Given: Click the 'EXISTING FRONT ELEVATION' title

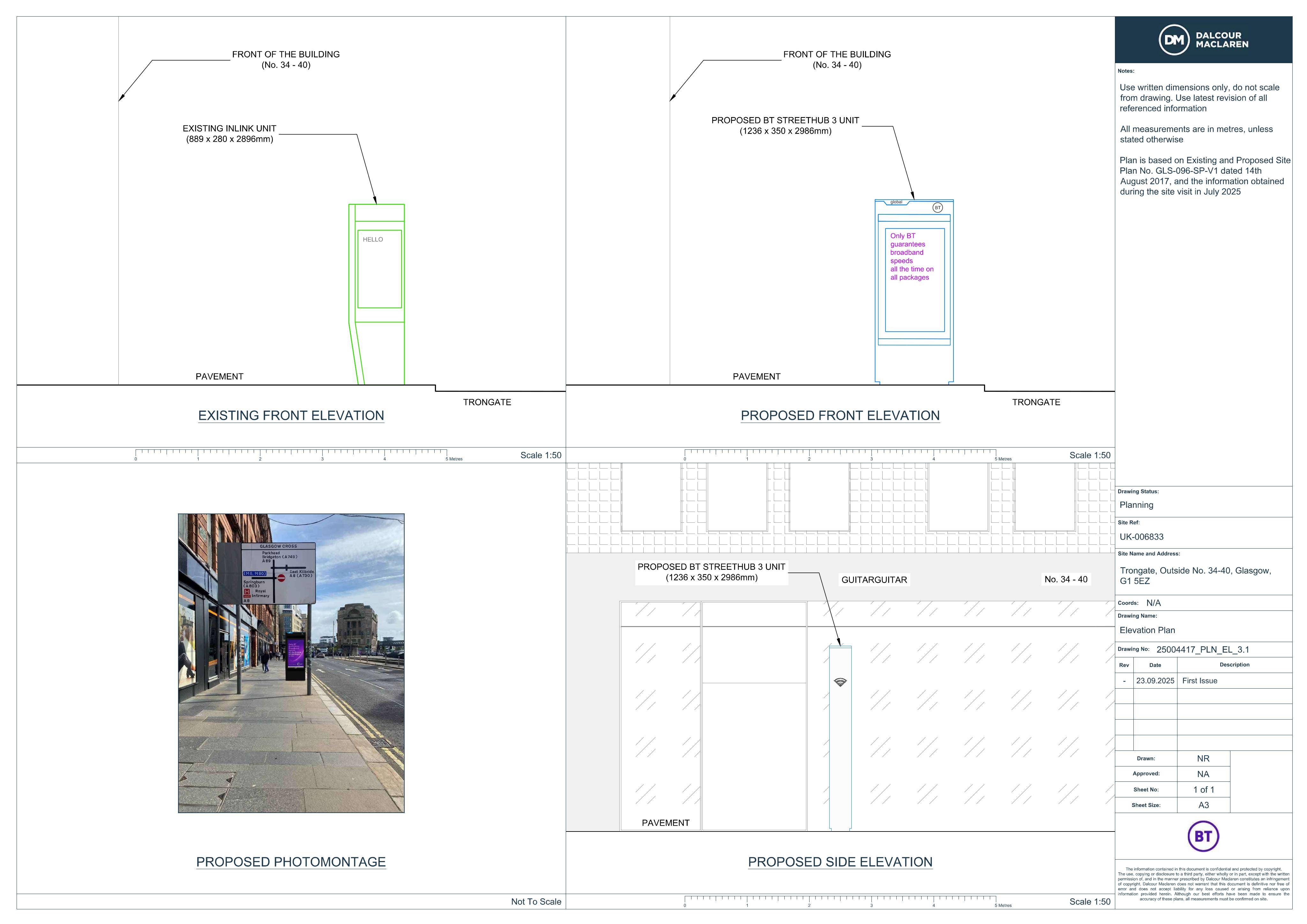Looking at the screenshot, I should pyautogui.click(x=291, y=415).
